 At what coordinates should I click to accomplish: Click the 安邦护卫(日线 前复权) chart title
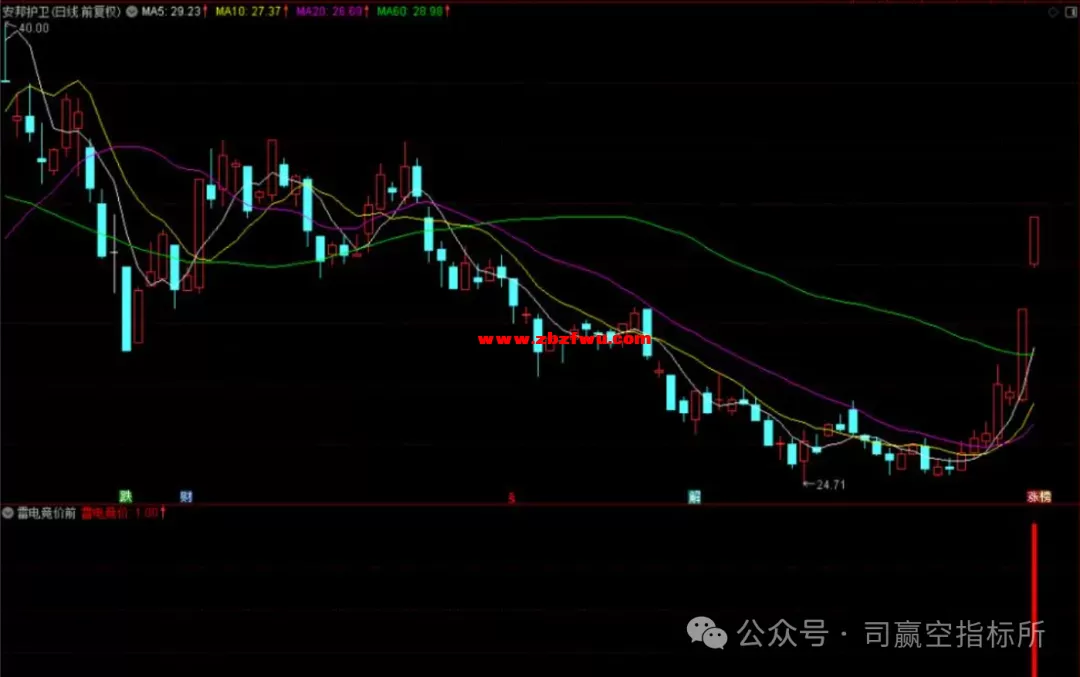[x=62, y=12]
